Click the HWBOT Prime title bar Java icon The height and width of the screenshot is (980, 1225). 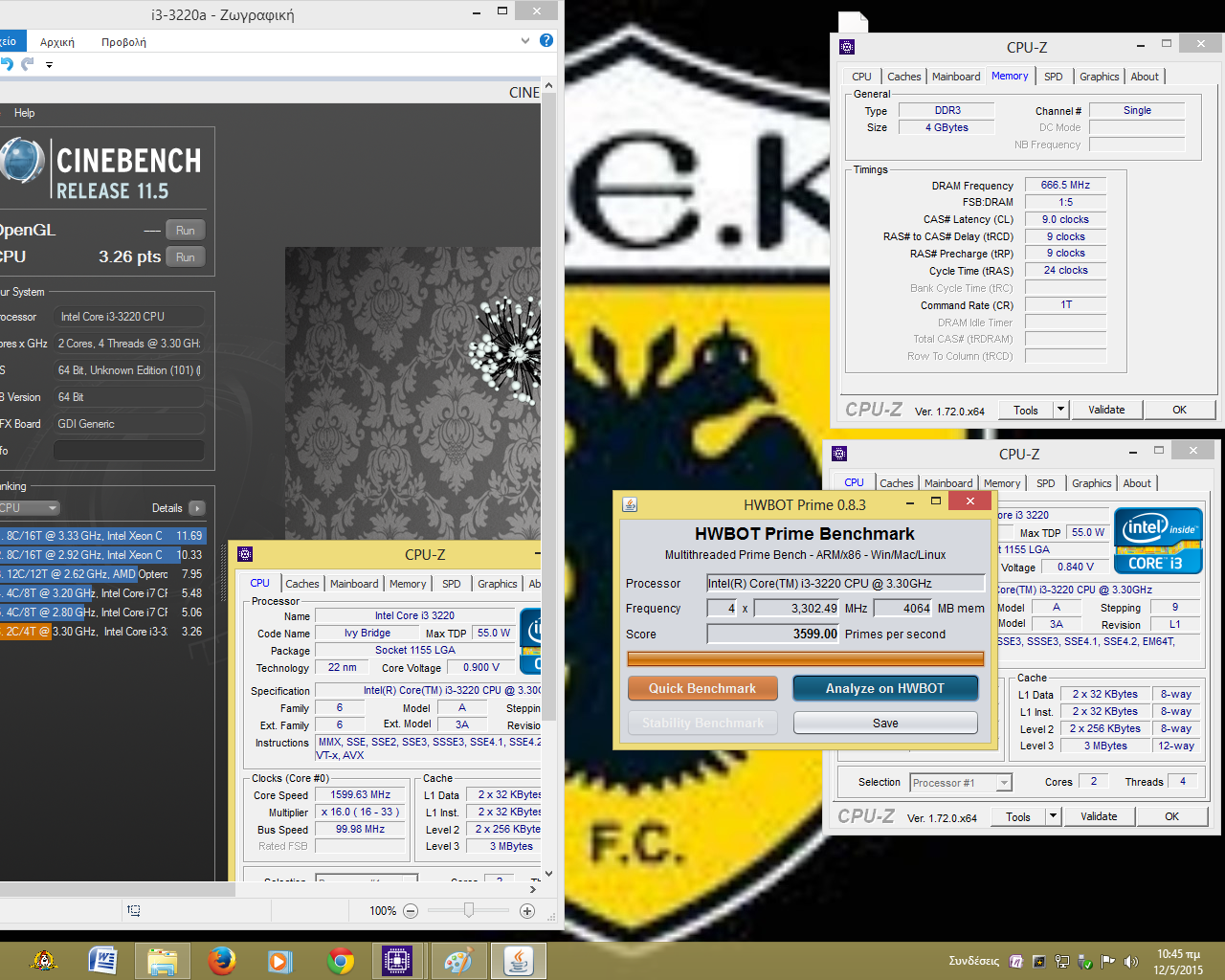[630, 504]
